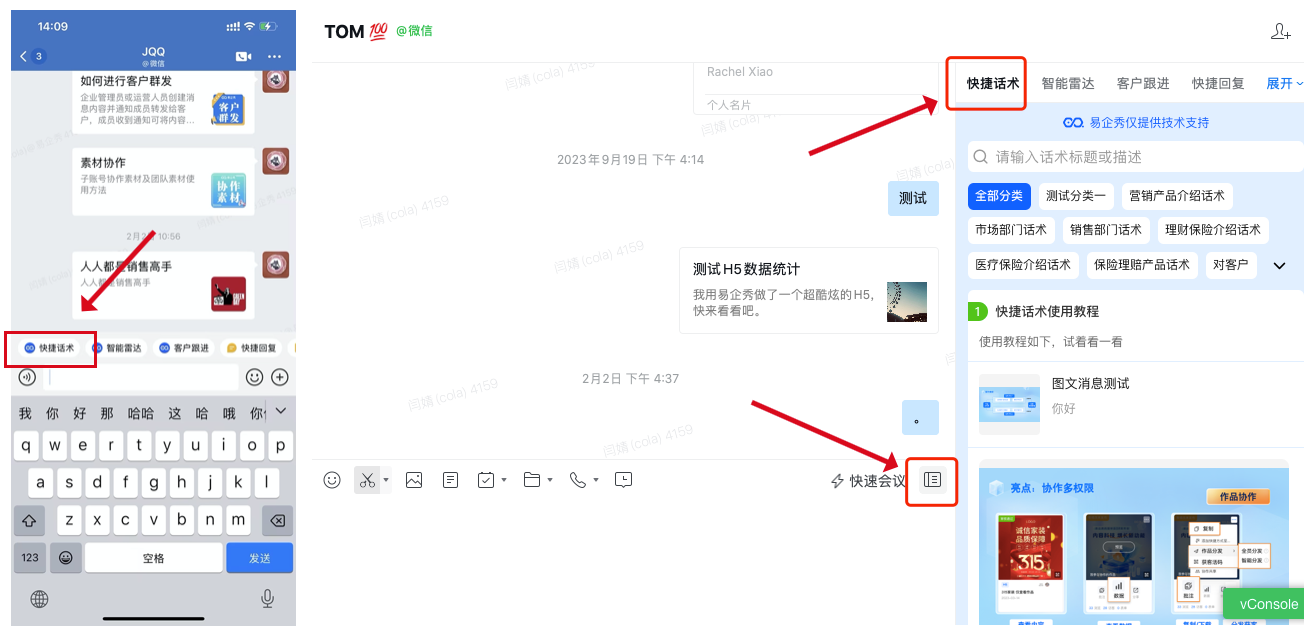Focus the phone chat message input field
Viewport: 1315px width, 637px height.
pos(142,377)
